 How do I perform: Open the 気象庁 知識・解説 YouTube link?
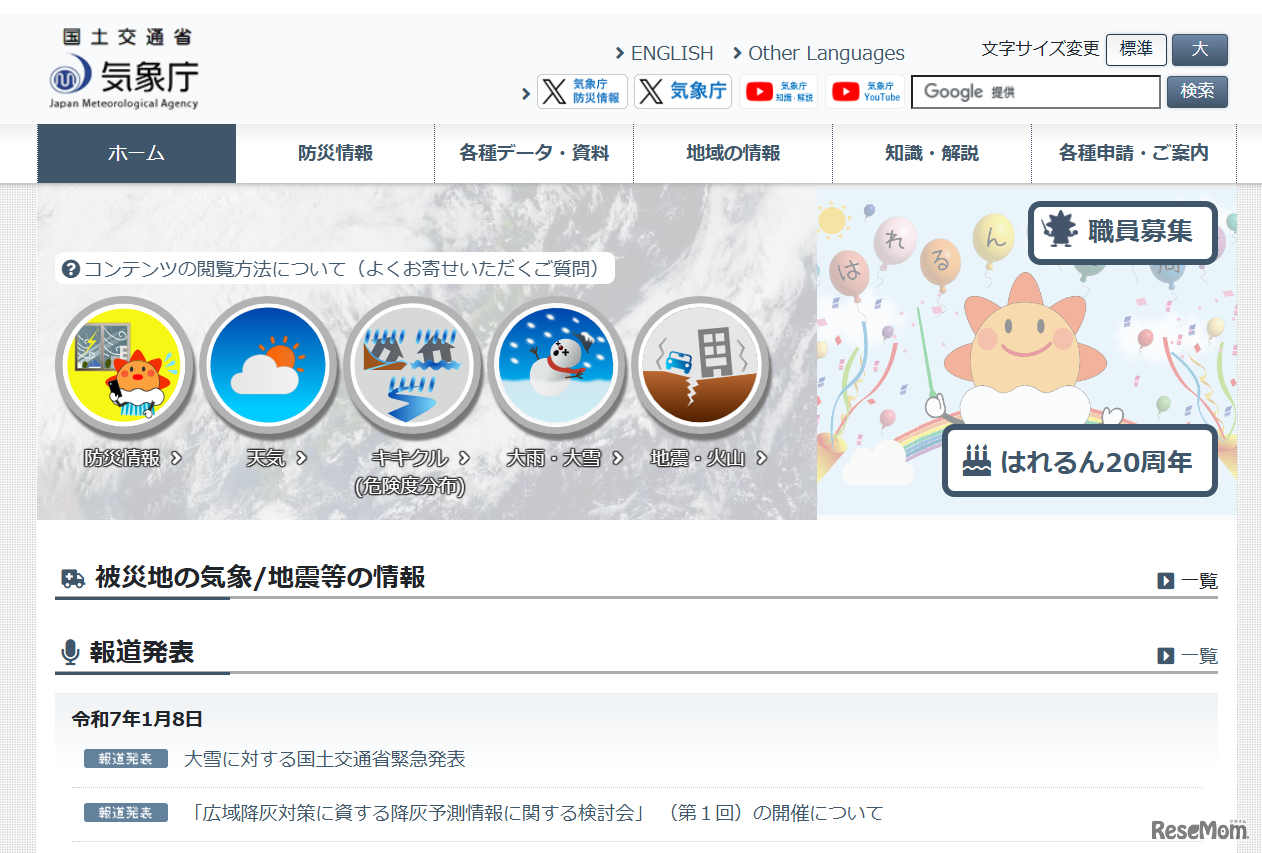tap(779, 91)
